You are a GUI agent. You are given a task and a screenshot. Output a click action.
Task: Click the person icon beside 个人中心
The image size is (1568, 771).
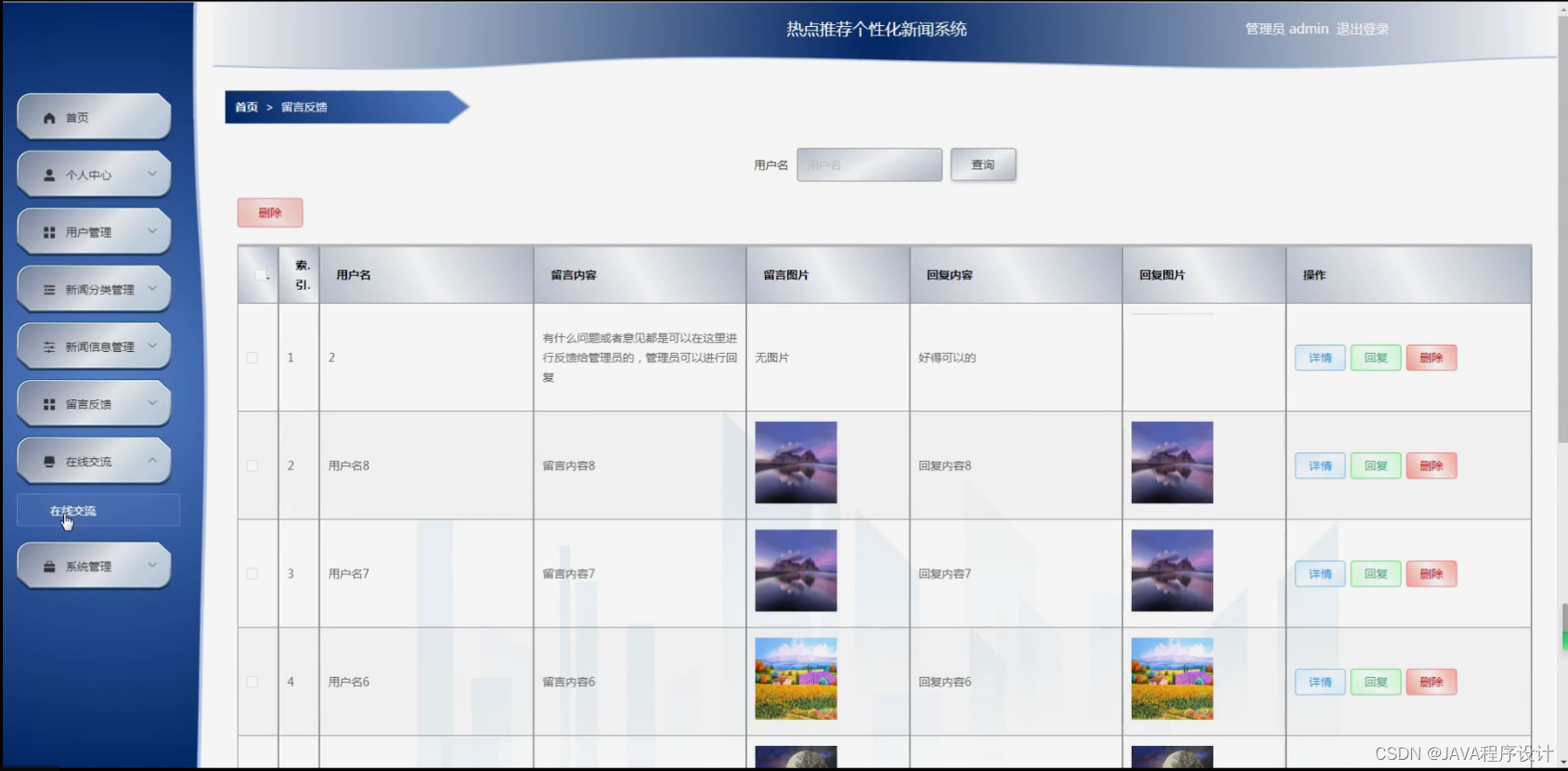coord(49,175)
